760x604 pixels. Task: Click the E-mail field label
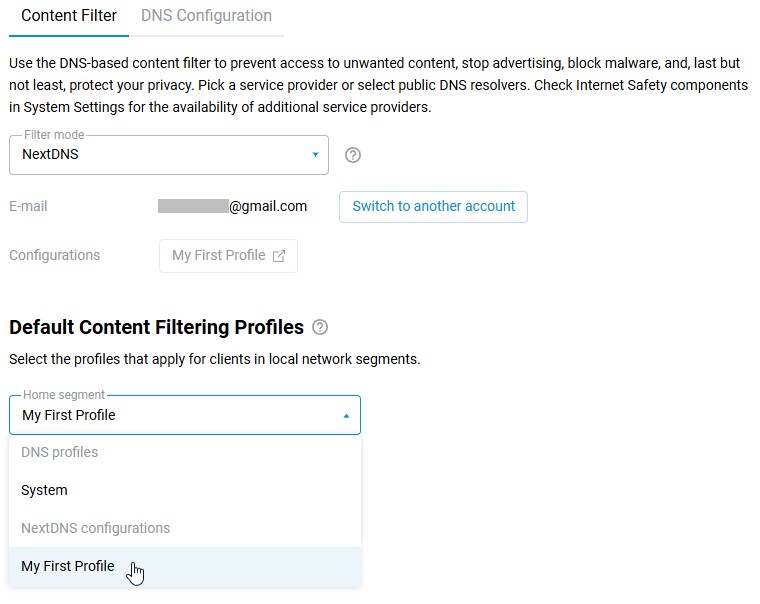(x=28, y=206)
